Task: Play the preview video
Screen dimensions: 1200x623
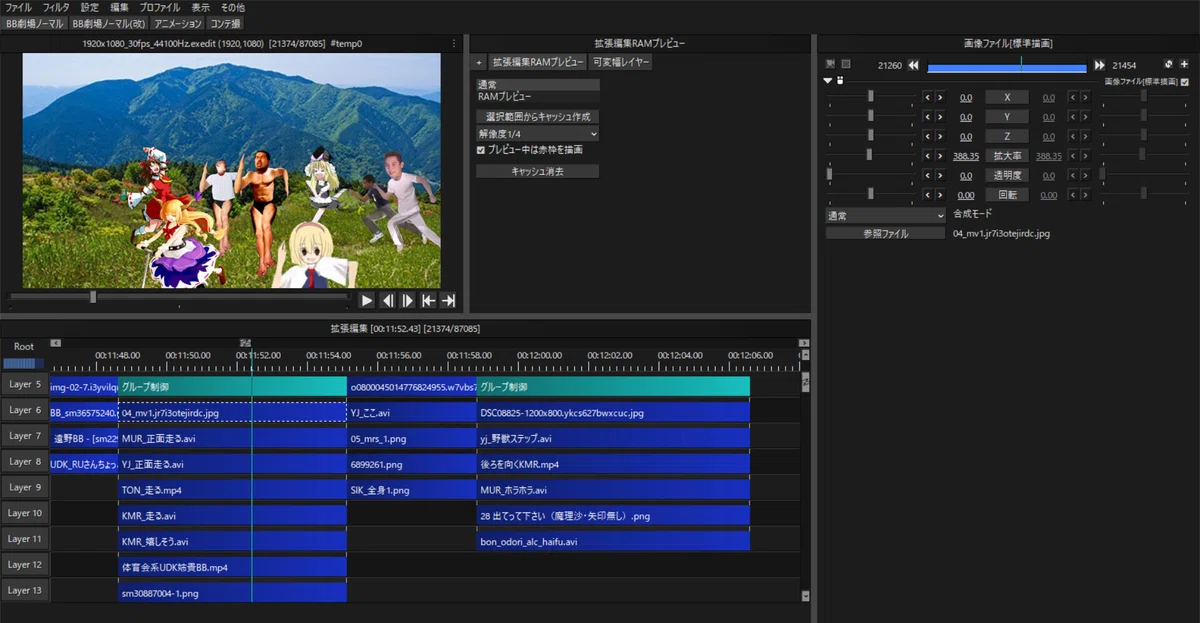Action: [x=367, y=300]
